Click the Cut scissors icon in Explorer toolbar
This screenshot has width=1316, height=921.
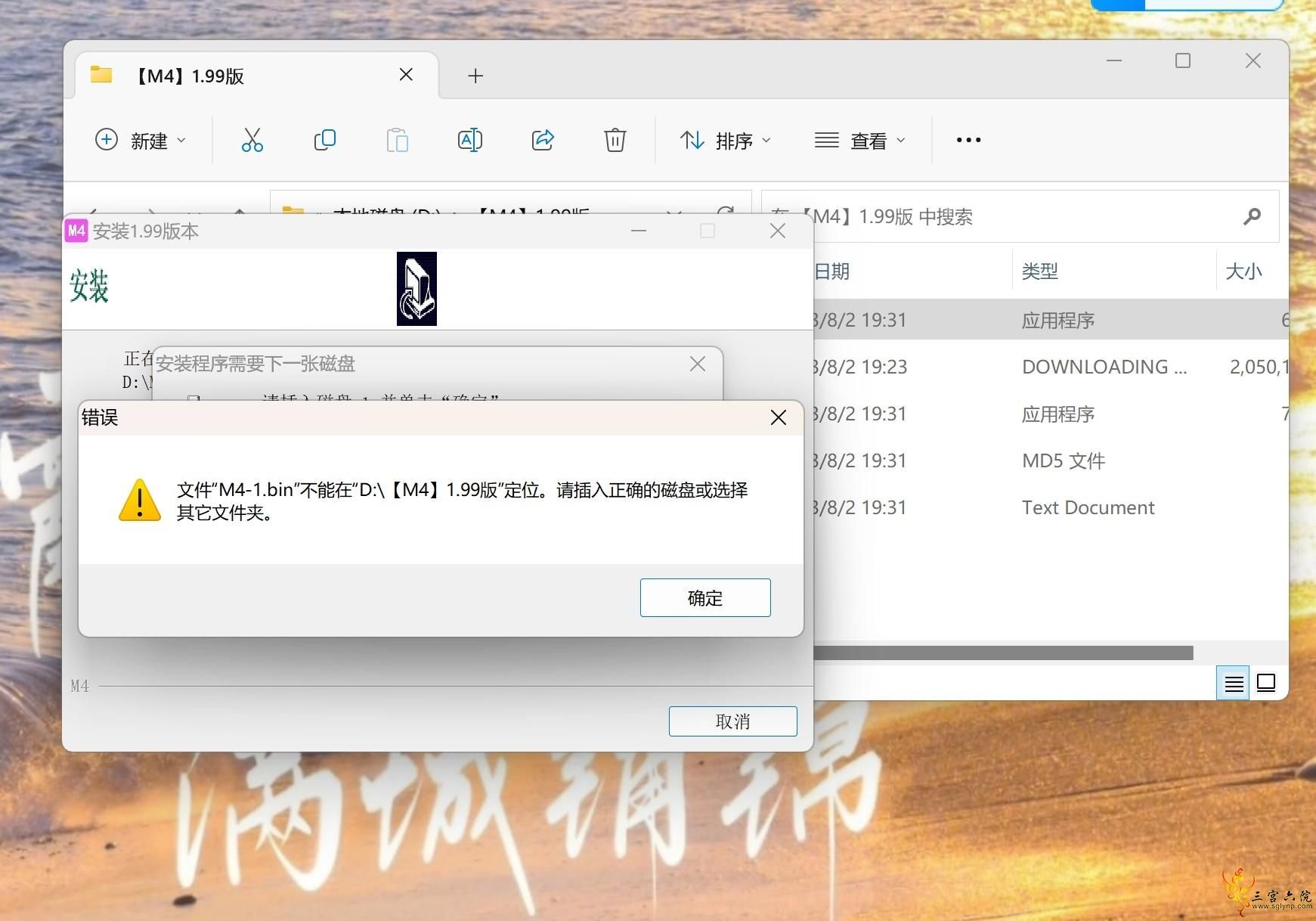252,140
